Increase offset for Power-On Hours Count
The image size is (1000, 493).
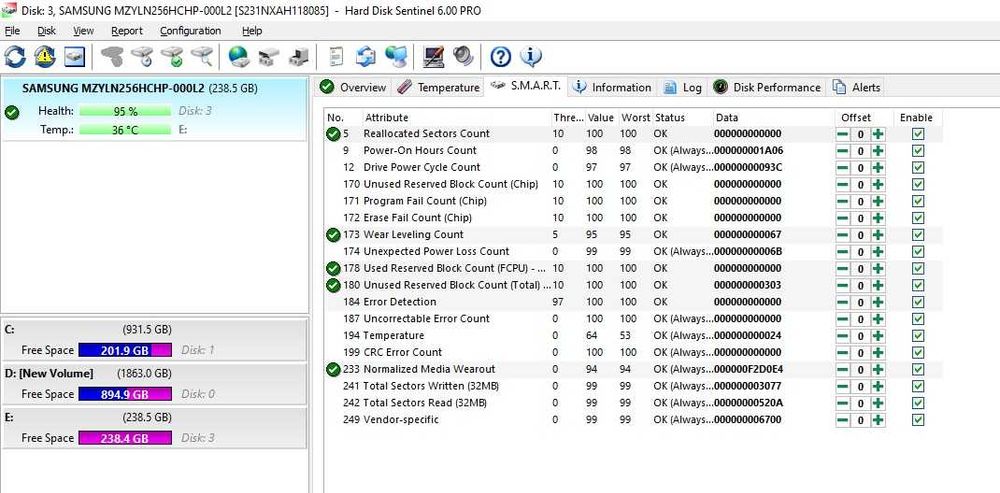click(x=878, y=151)
